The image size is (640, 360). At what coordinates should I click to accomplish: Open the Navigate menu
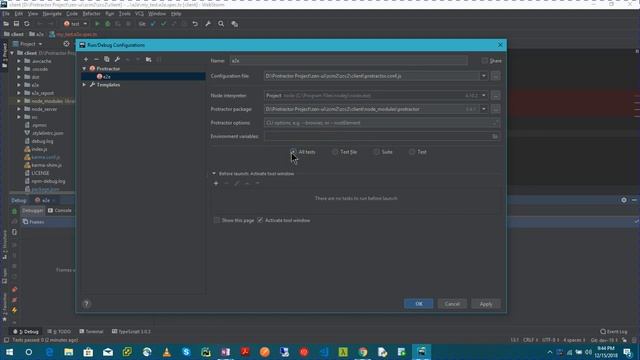click(52, 13)
